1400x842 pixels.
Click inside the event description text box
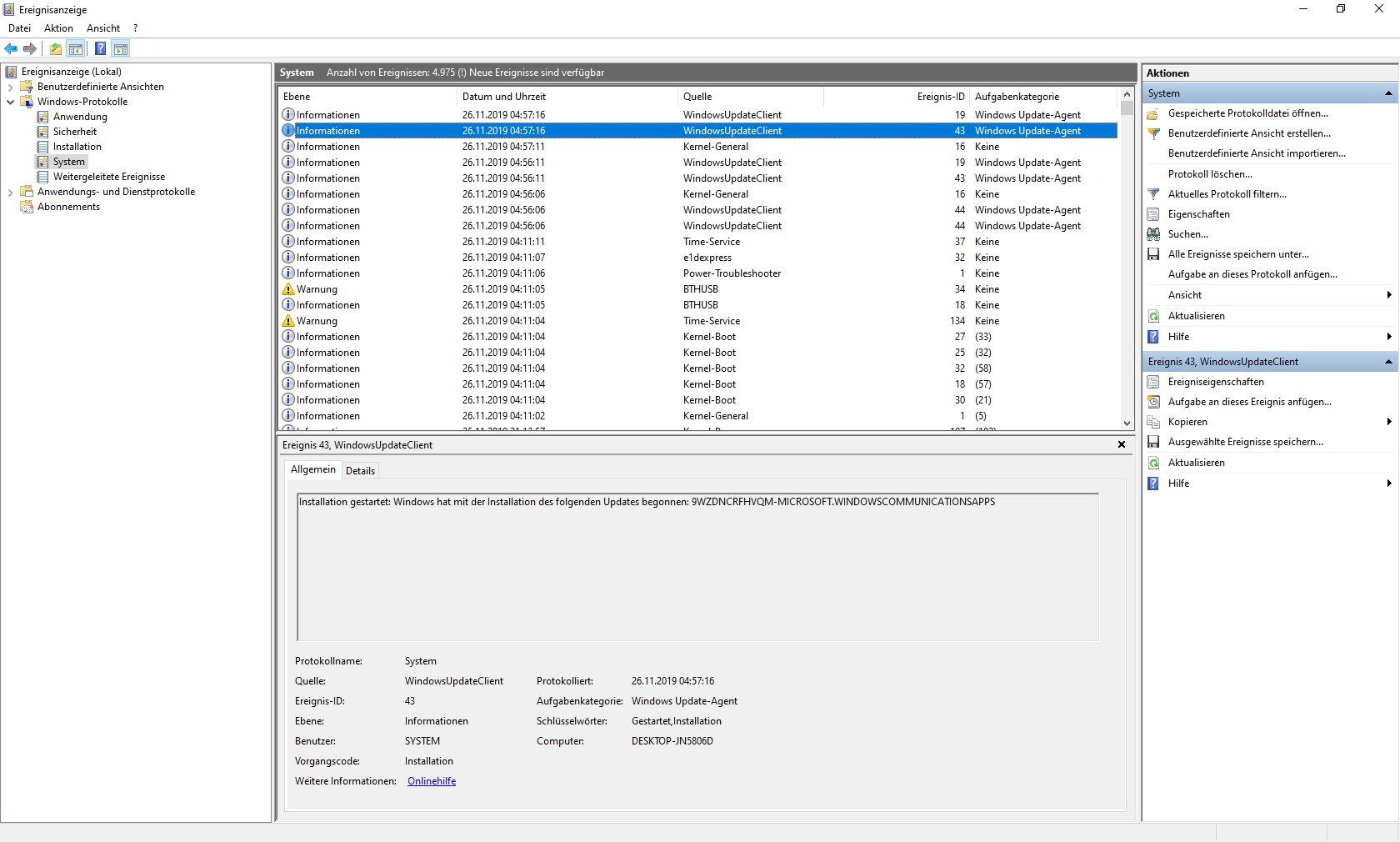click(697, 567)
